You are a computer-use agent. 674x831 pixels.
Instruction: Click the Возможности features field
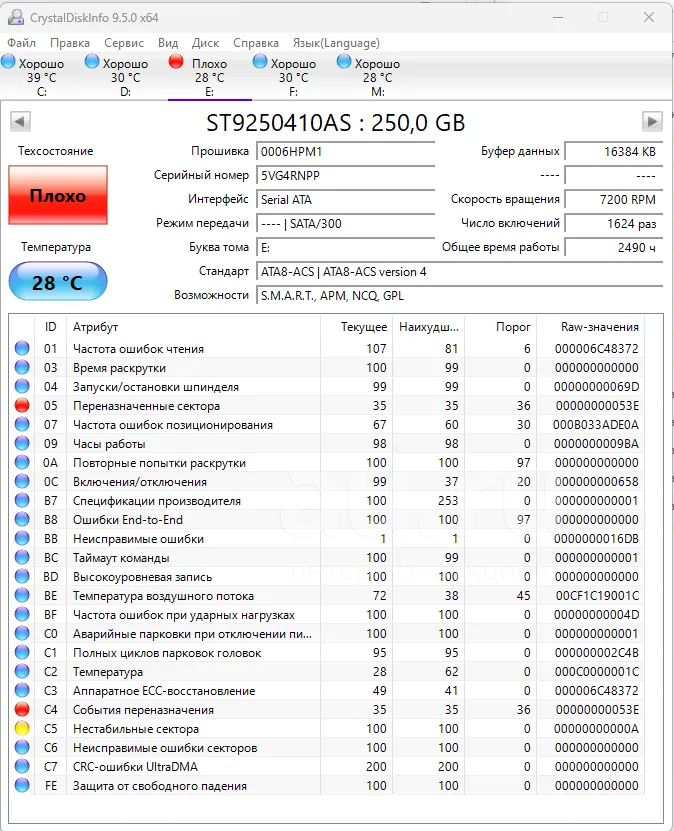tap(459, 296)
